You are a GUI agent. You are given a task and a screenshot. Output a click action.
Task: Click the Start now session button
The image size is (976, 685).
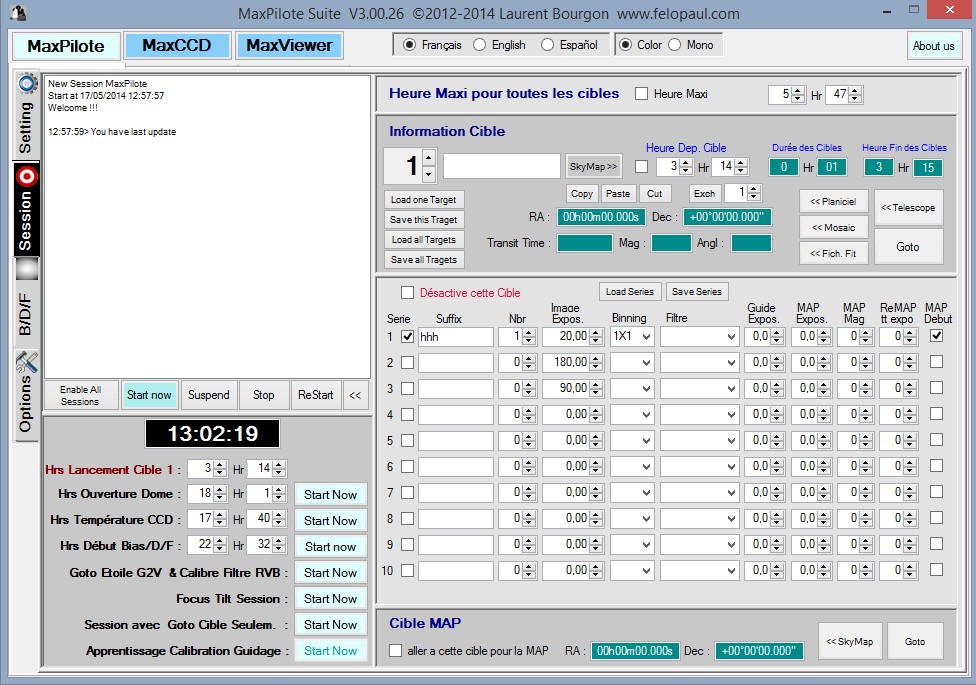tap(149, 395)
